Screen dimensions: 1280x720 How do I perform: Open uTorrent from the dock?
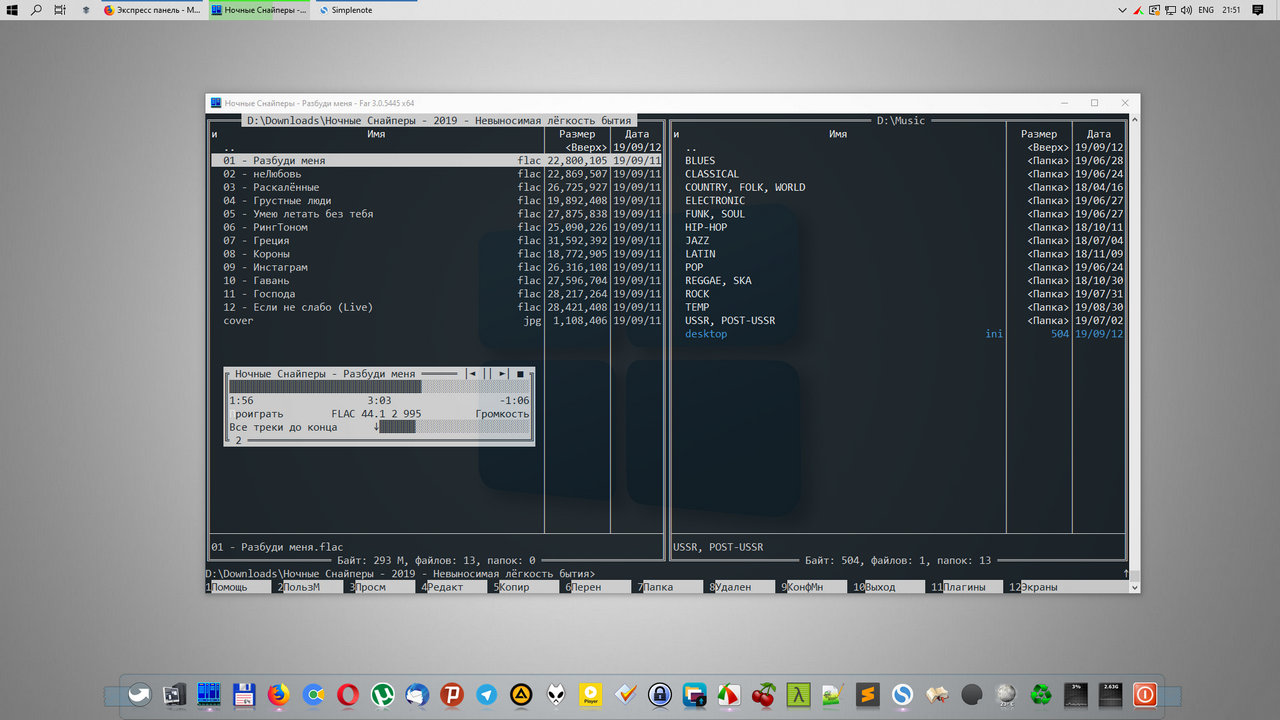coord(382,694)
